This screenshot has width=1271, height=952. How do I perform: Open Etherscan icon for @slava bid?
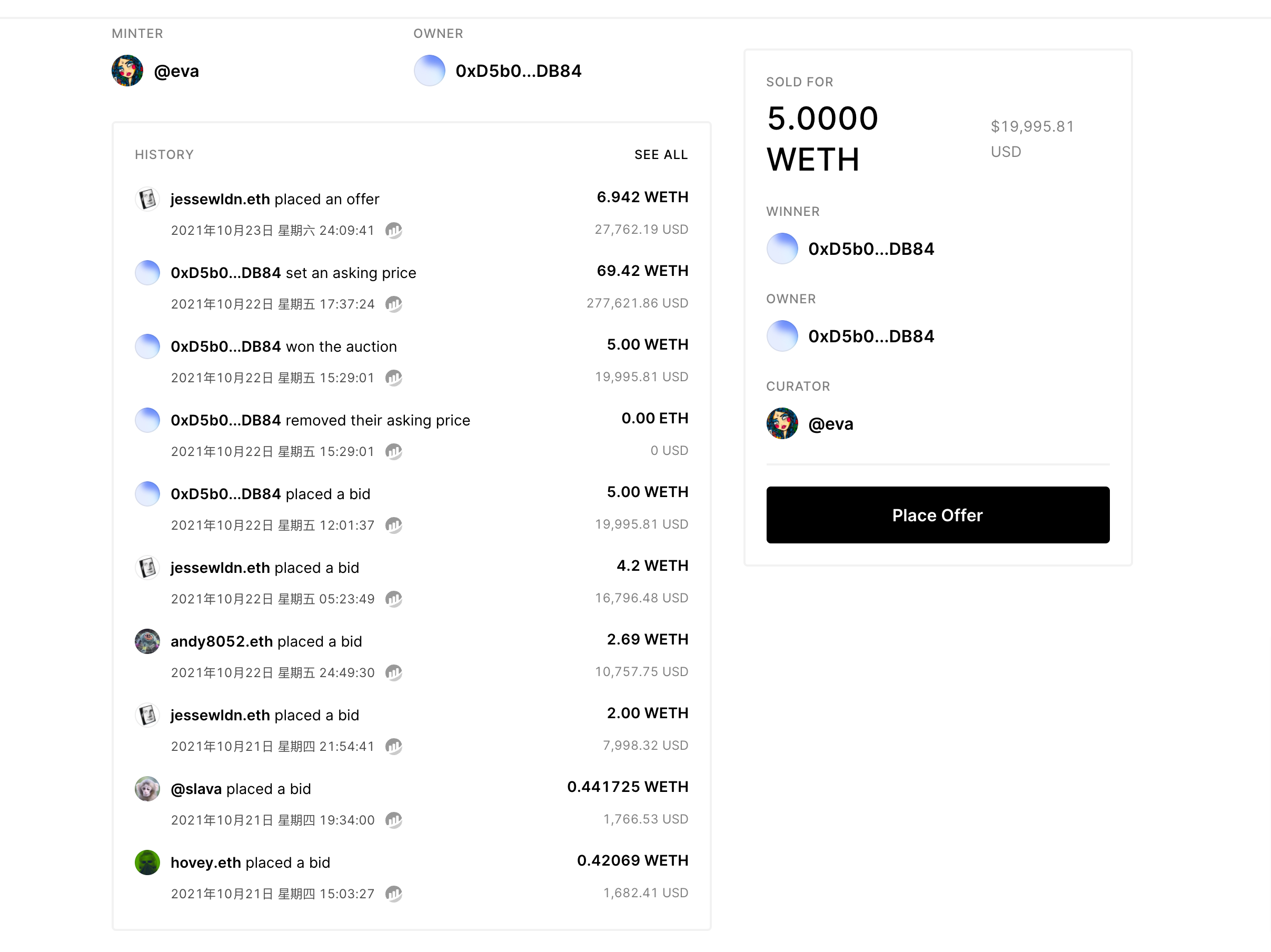point(394,820)
